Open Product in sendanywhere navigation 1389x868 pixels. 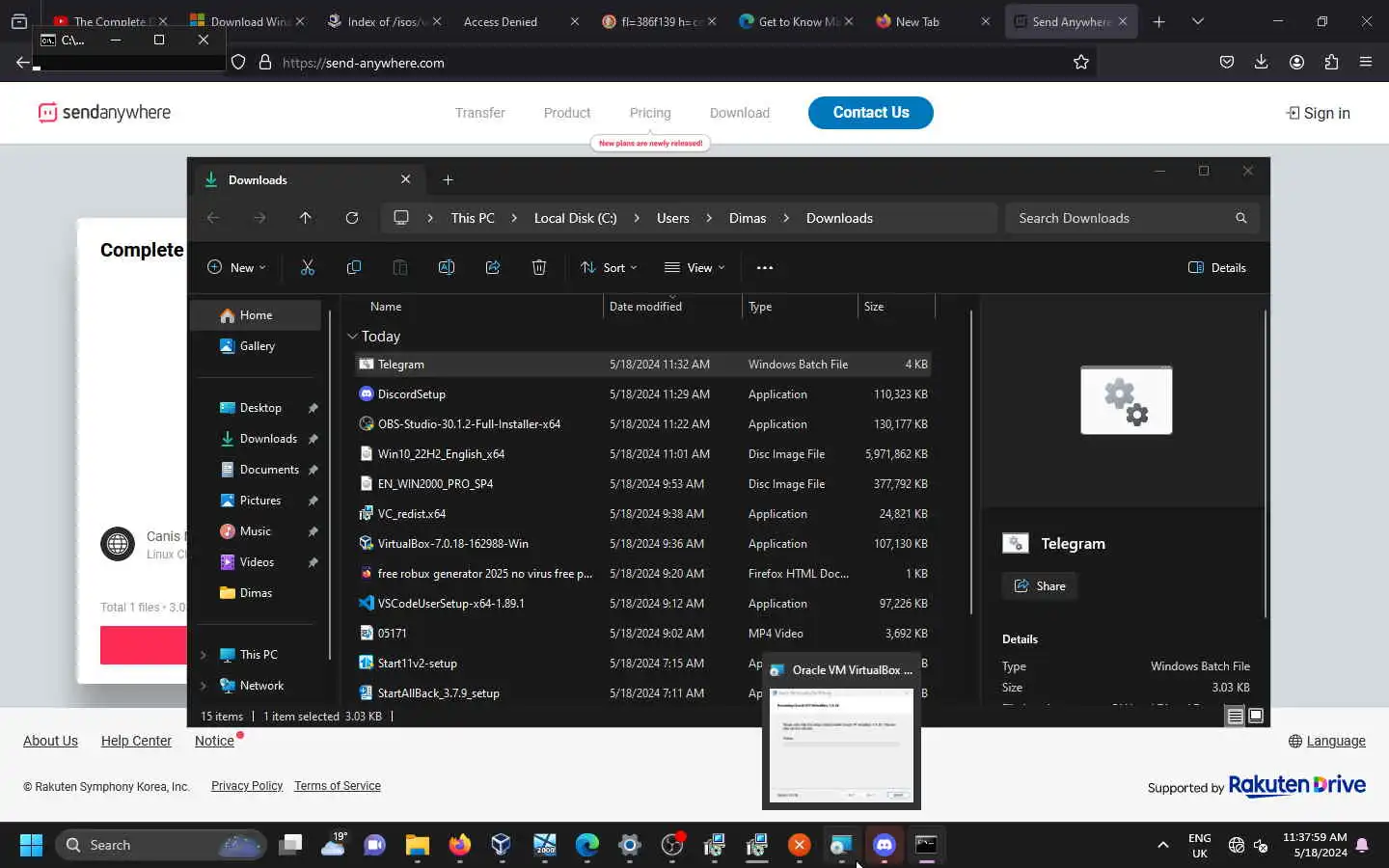pos(567,113)
